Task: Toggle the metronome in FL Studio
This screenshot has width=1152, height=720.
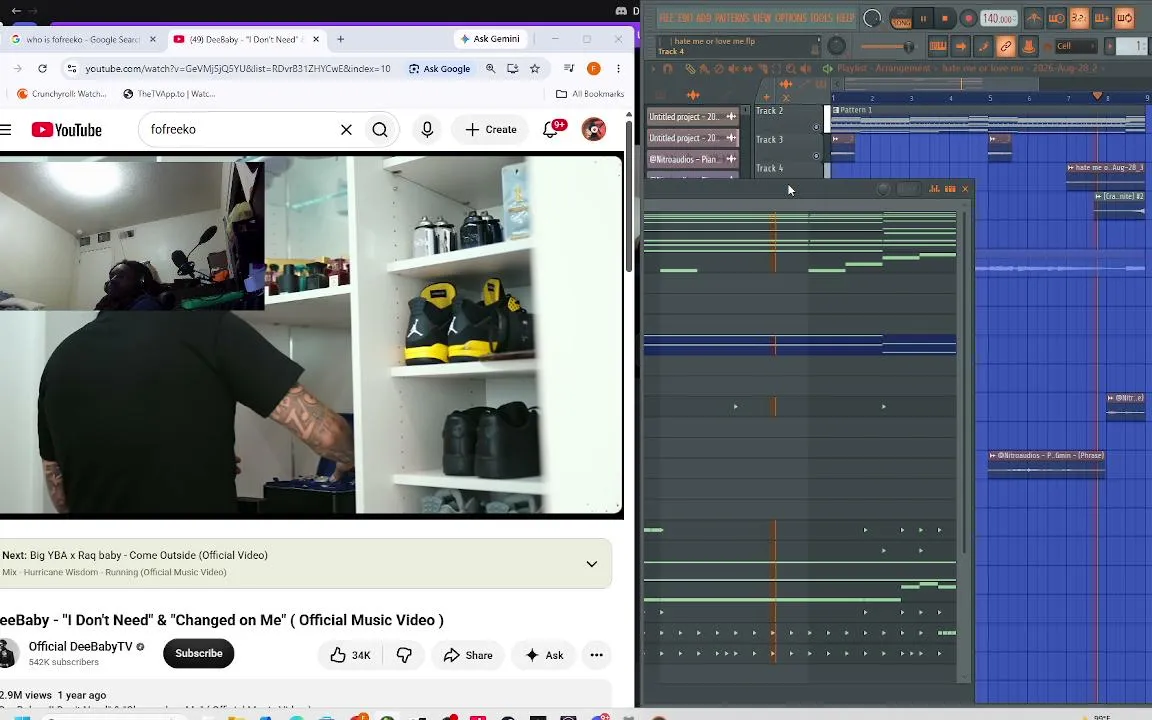Action: (1034, 18)
